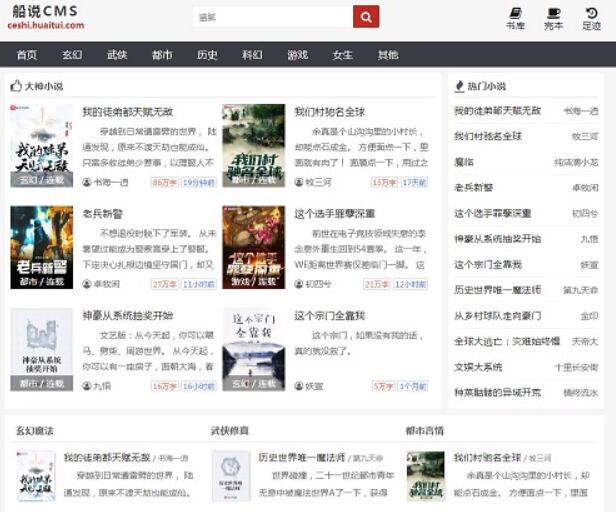616x512 pixels.
Task: Open the 书库 library icon
Action: pos(515,19)
